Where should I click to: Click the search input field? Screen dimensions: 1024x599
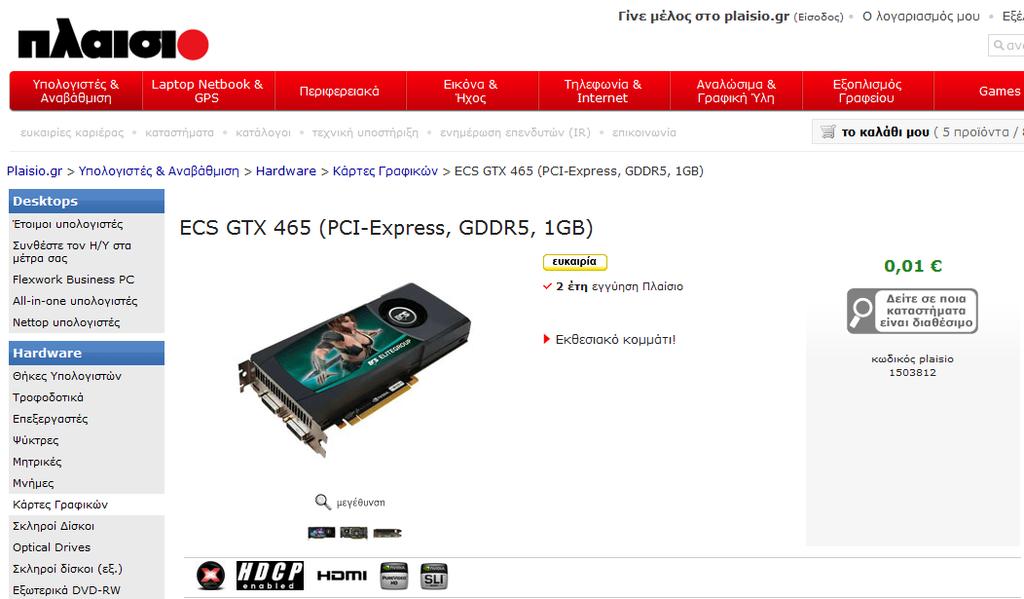click(x=1006, y=45)
